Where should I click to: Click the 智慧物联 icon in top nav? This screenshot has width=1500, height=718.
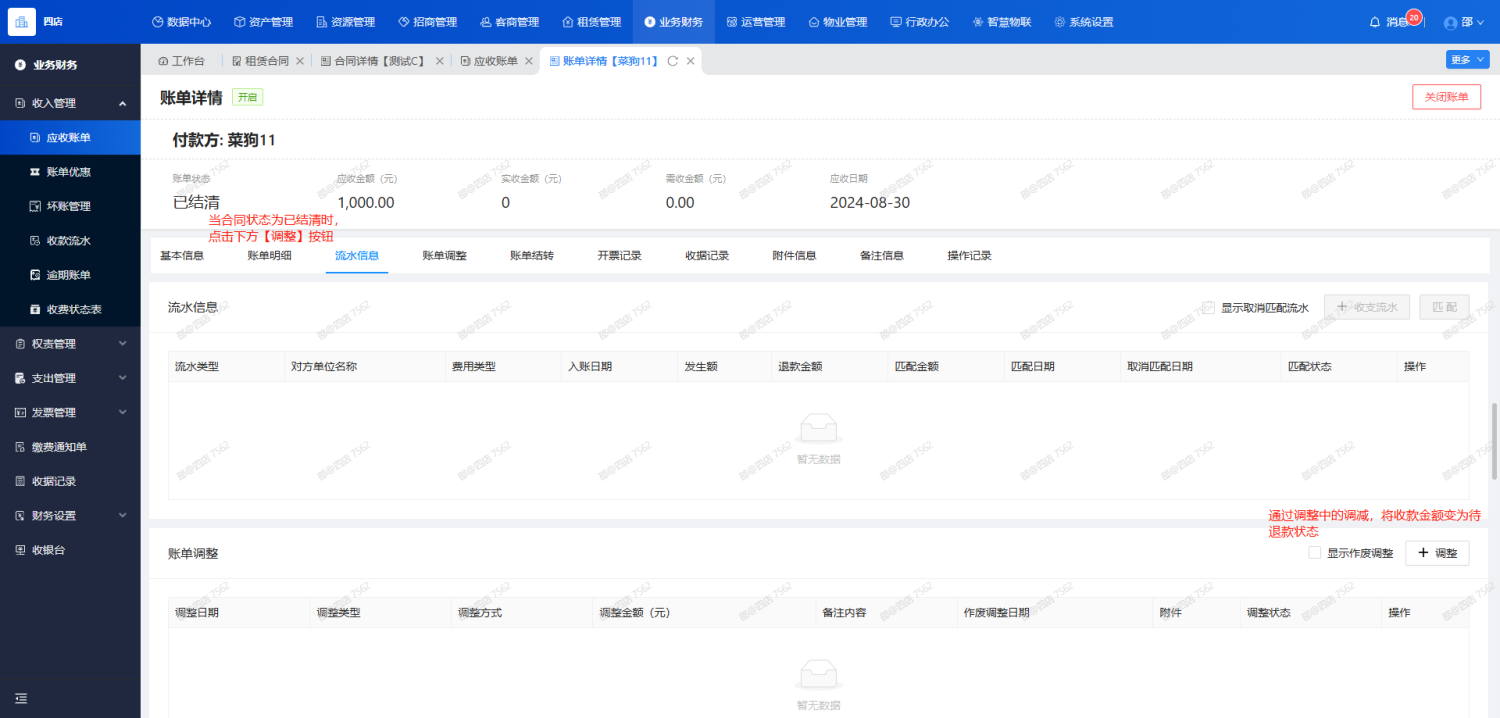point(978,22)
